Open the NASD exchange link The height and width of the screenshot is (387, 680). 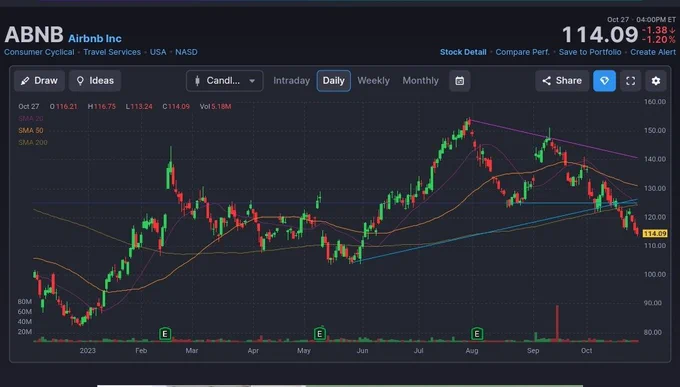[x=186, y=52]
